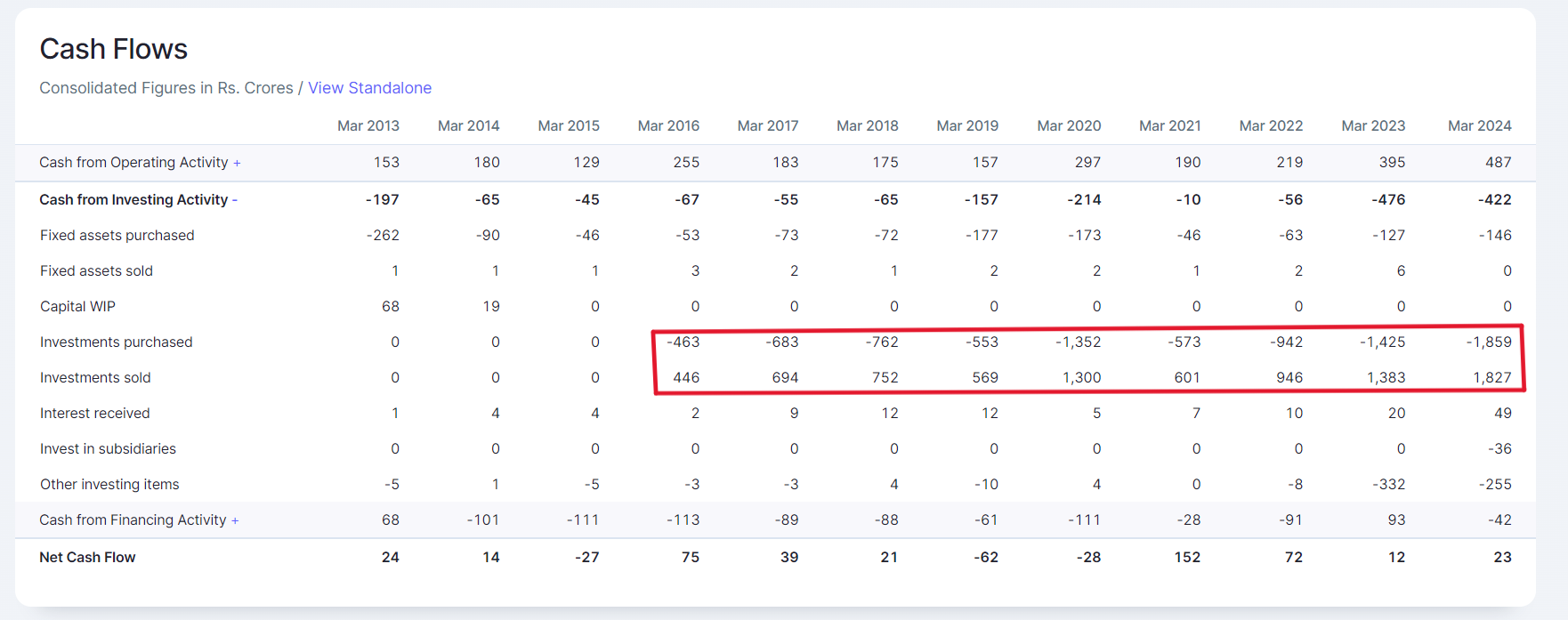The height and width of the screenshot is (620, 1568).
Task: Select Mar 2021 Net Cash Flow value 152
Action: 1186,558
